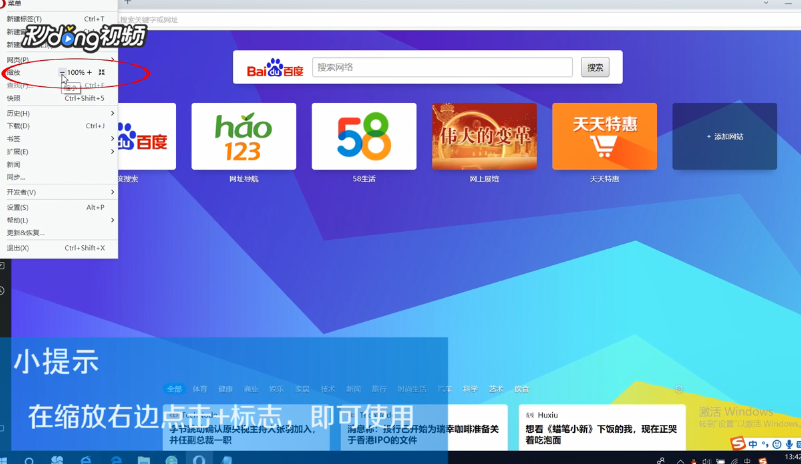Choose 更新&恢复... menu entry

[x=59, y=233]
